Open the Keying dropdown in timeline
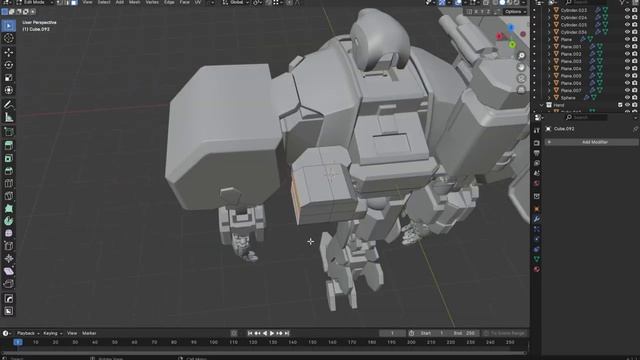The width and height of the screenshot is (640, 360). point(52,333)
